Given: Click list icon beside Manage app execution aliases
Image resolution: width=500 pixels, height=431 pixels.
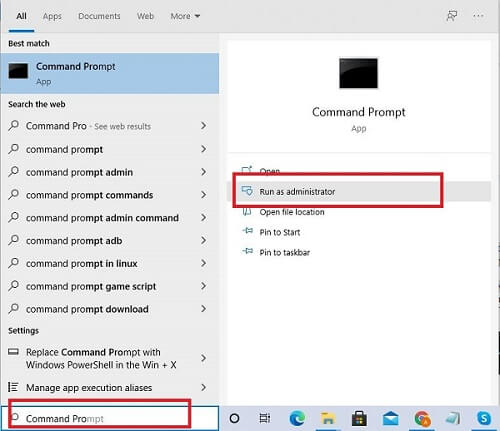Looking at the screenshot, I should [x=13, y=387].
